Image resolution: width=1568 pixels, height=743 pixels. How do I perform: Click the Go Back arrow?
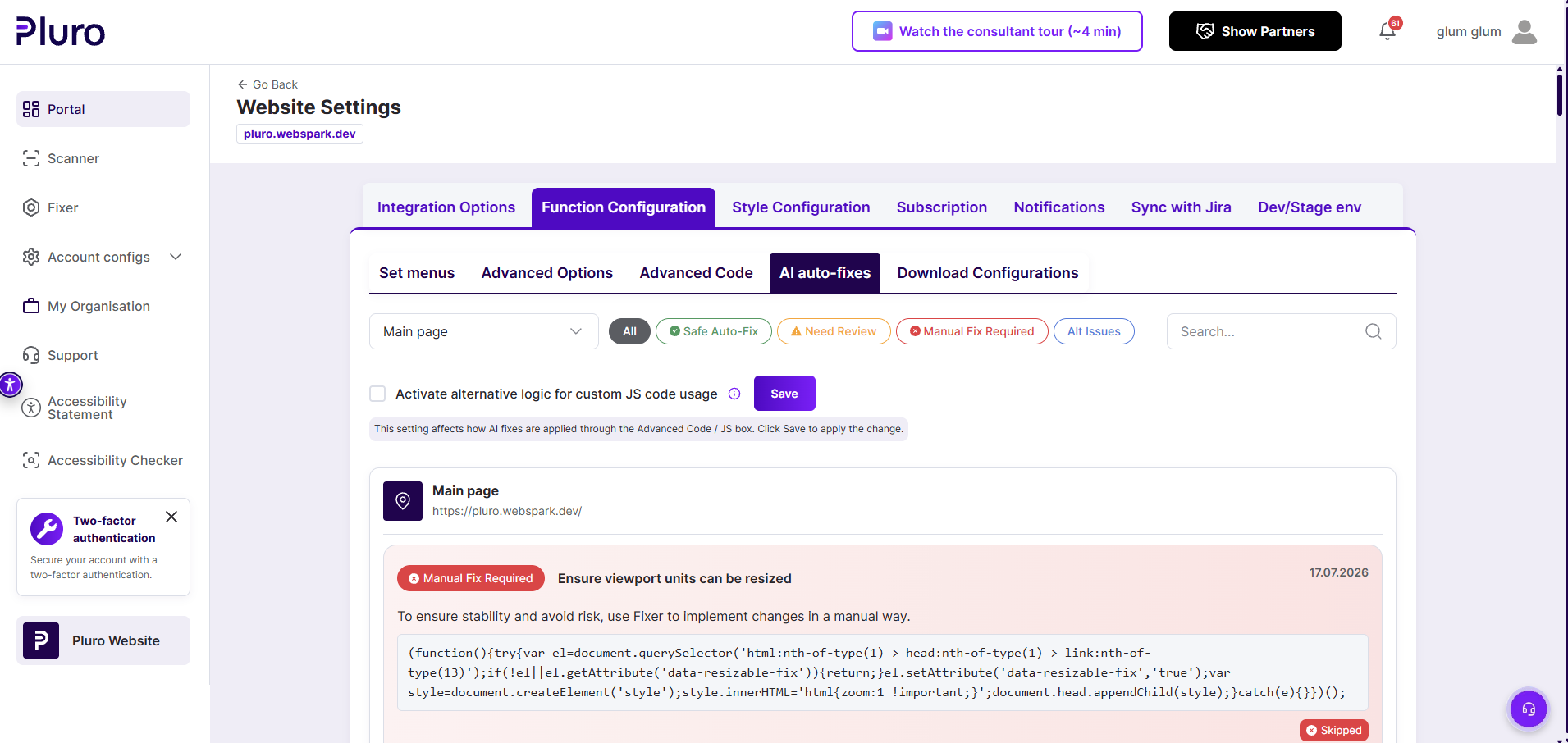pos(242,84)
